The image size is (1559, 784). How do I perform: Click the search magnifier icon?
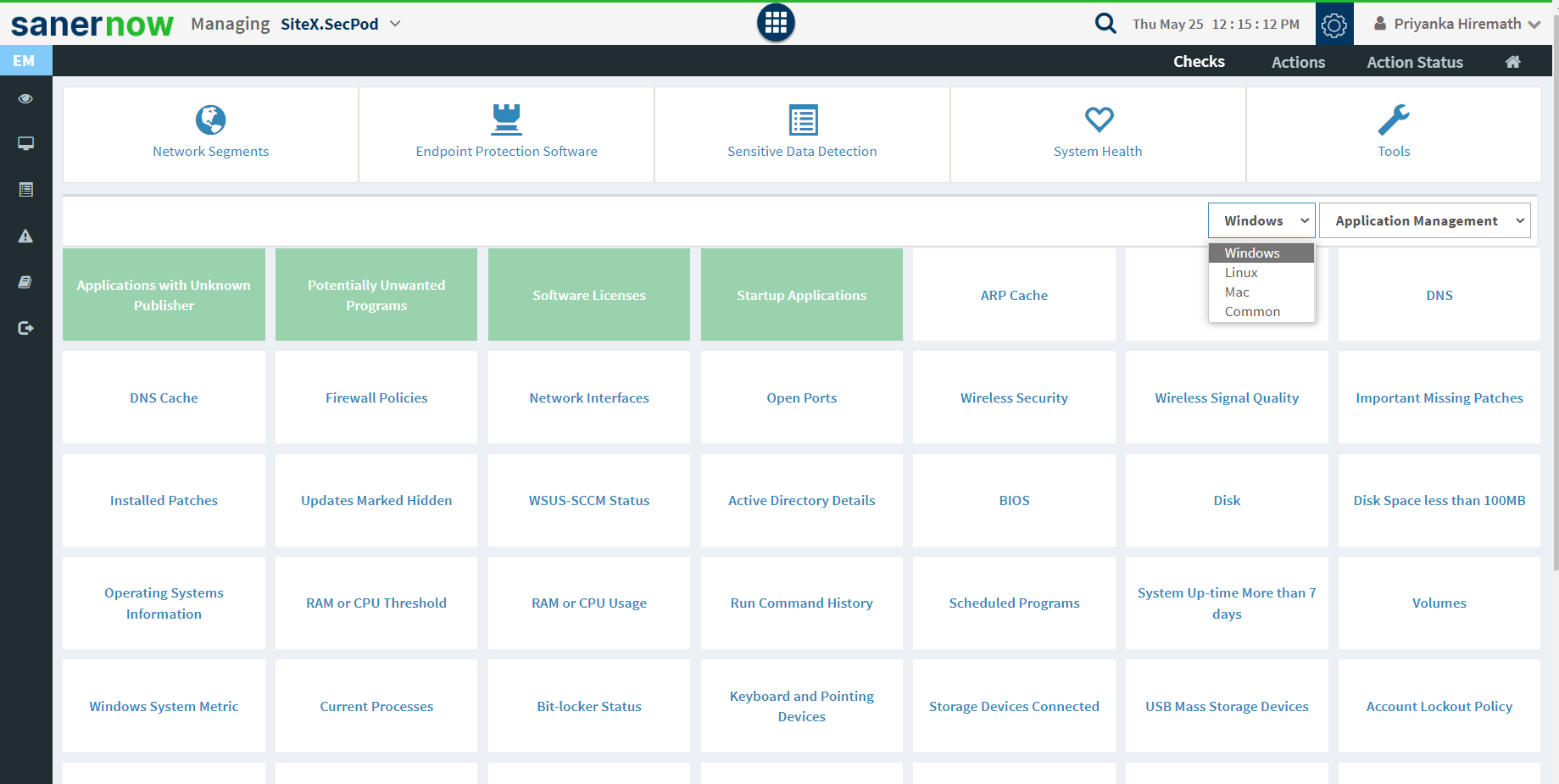(x=1105, y=23)
